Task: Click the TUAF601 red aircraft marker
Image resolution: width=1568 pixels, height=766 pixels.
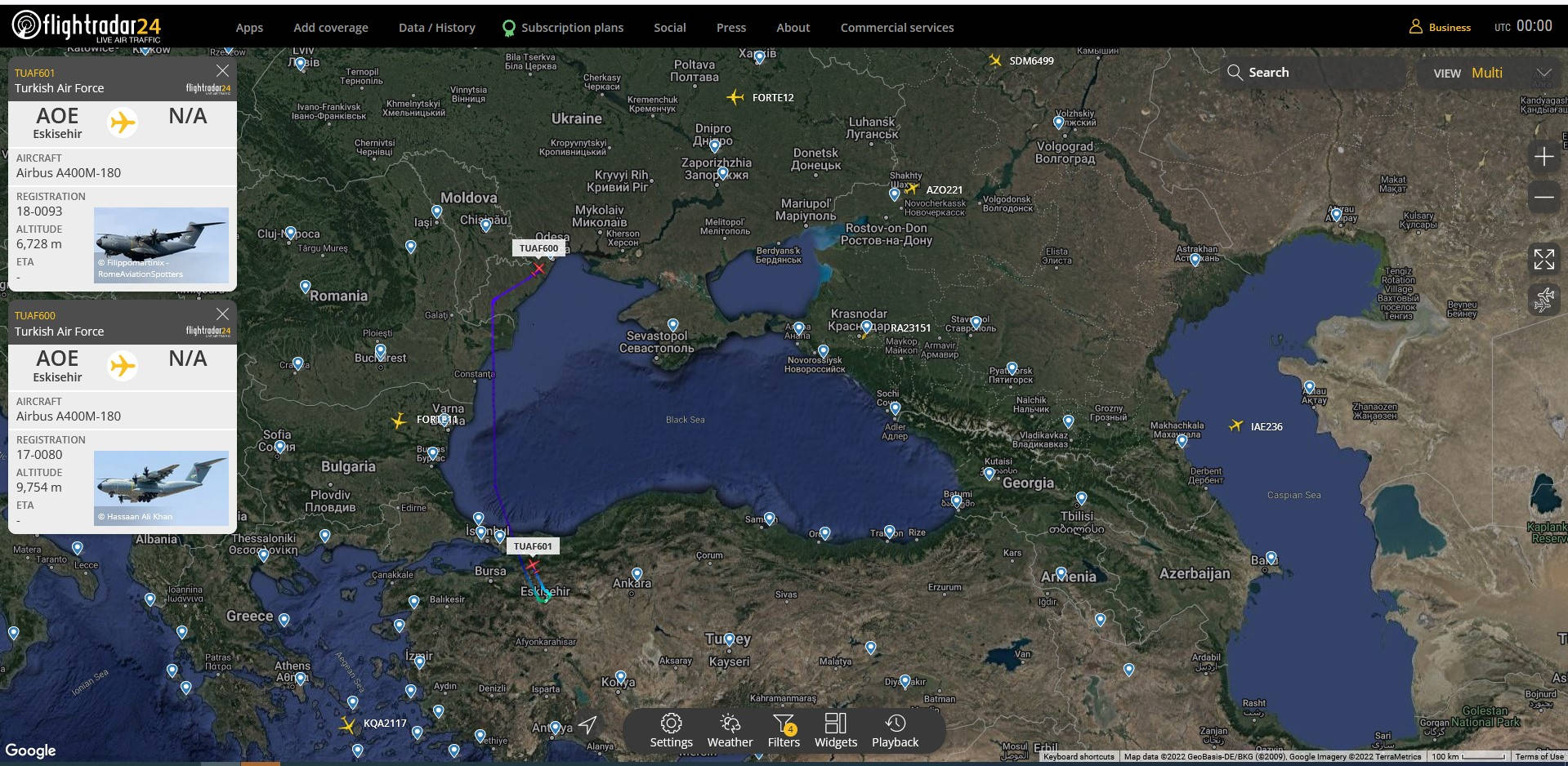Action: tap(533, 564)
